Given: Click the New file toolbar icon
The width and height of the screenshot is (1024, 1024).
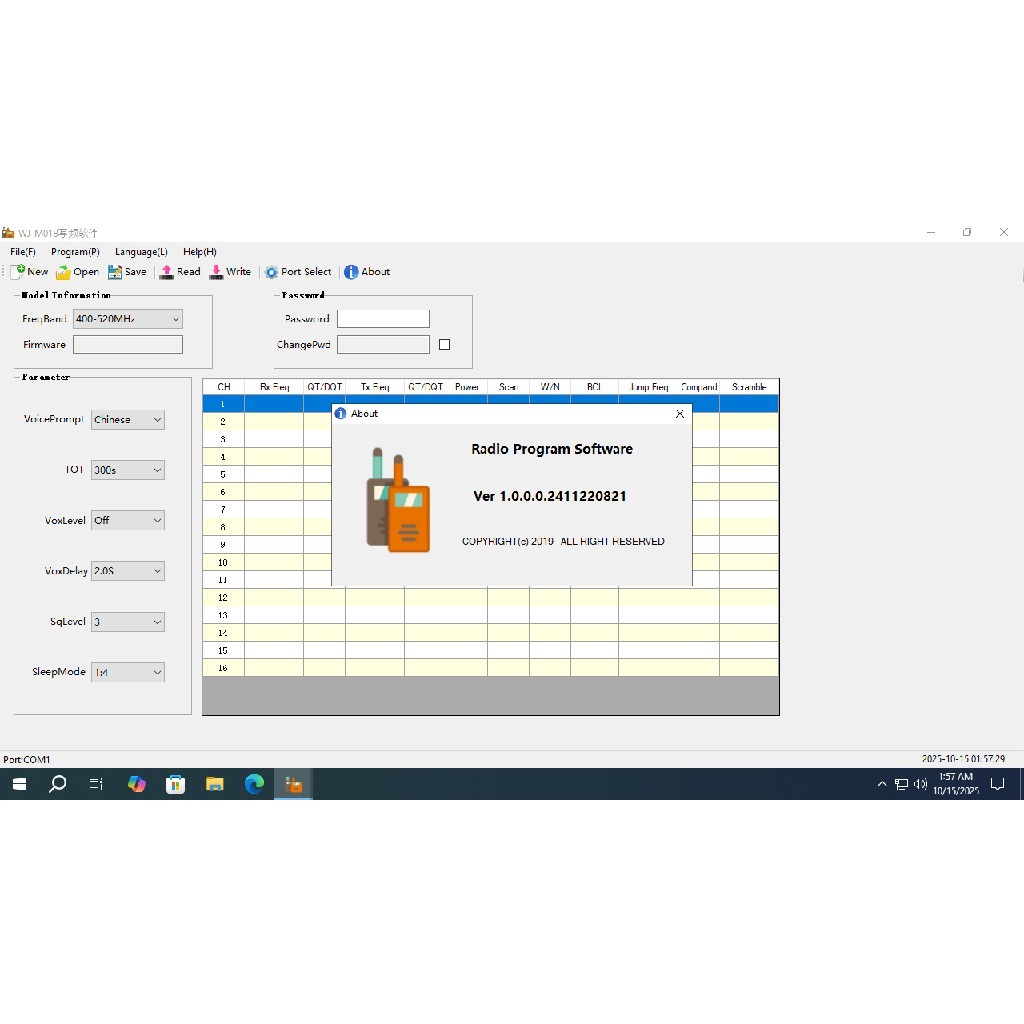Looking at the screenshot, I should click(18, 272).
